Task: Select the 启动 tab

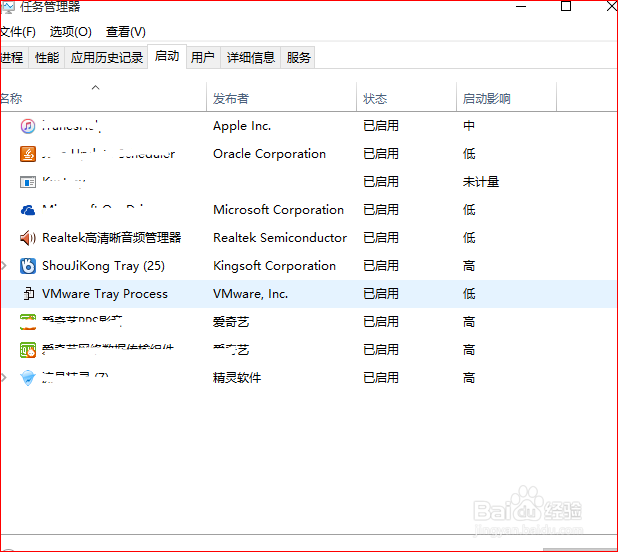Action: pos(167,56)
